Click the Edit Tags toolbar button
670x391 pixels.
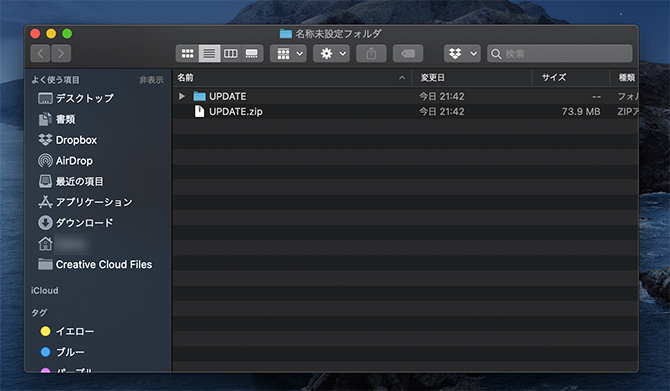point(408,53)
